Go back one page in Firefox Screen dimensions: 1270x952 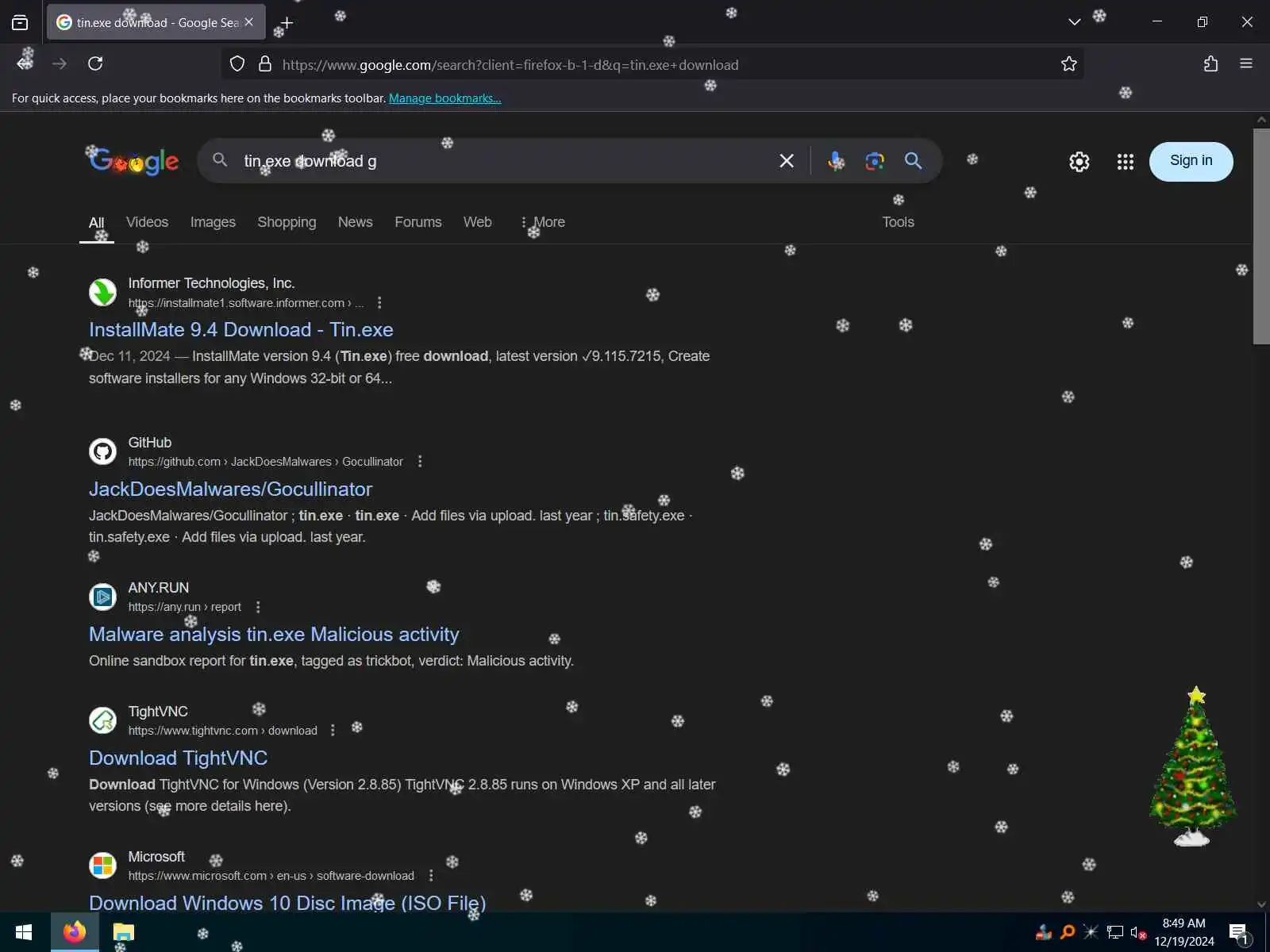[25, 63]
